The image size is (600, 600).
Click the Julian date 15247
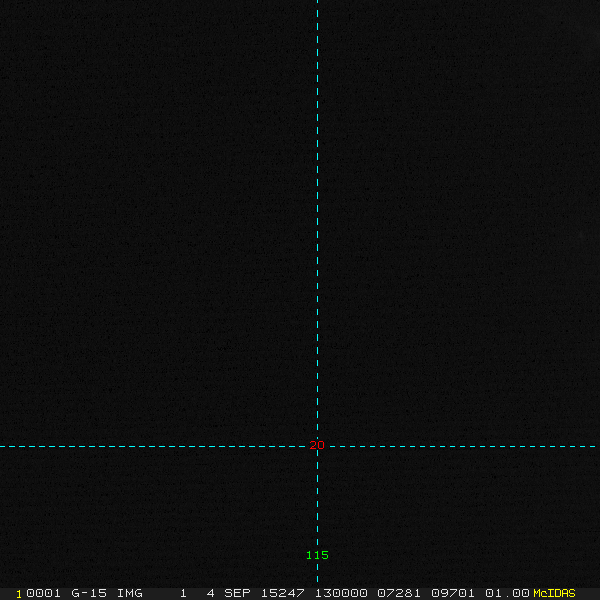coord(282,593)
